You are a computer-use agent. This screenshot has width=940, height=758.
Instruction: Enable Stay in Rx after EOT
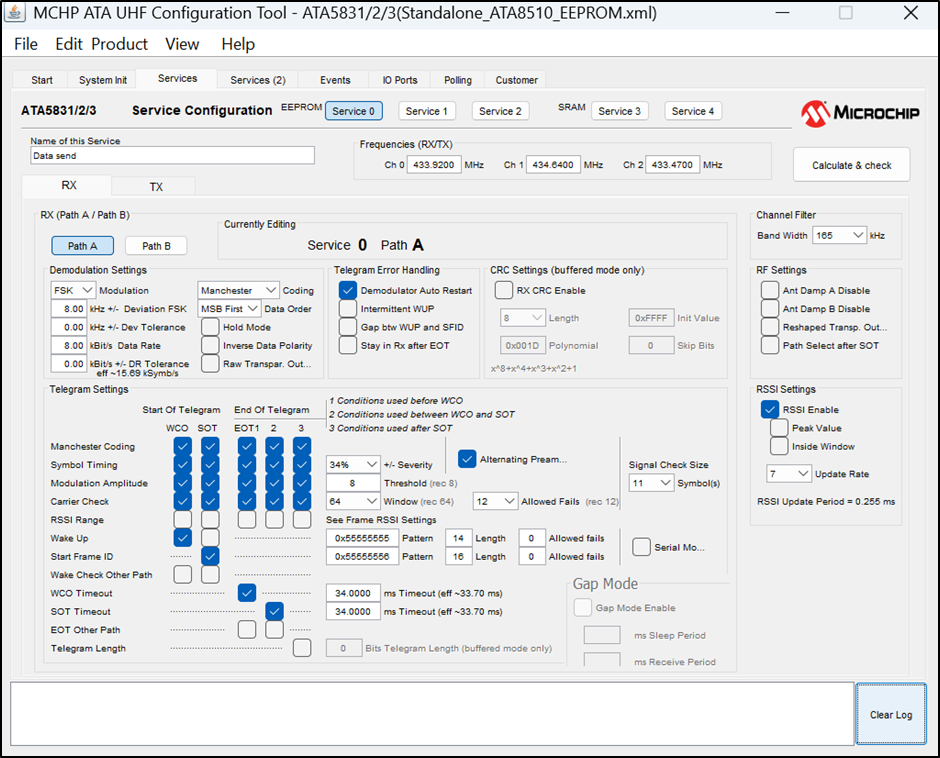pyautogui.click(x=348, y=345)
